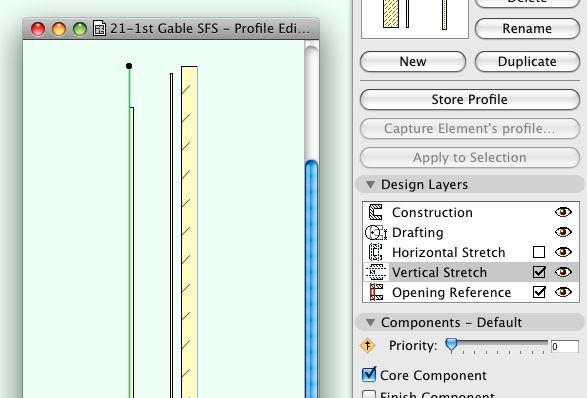Viewport: 587px width, 398px height.
Task: Collapse the Design Layers section
Action: [x=370, y=185]
